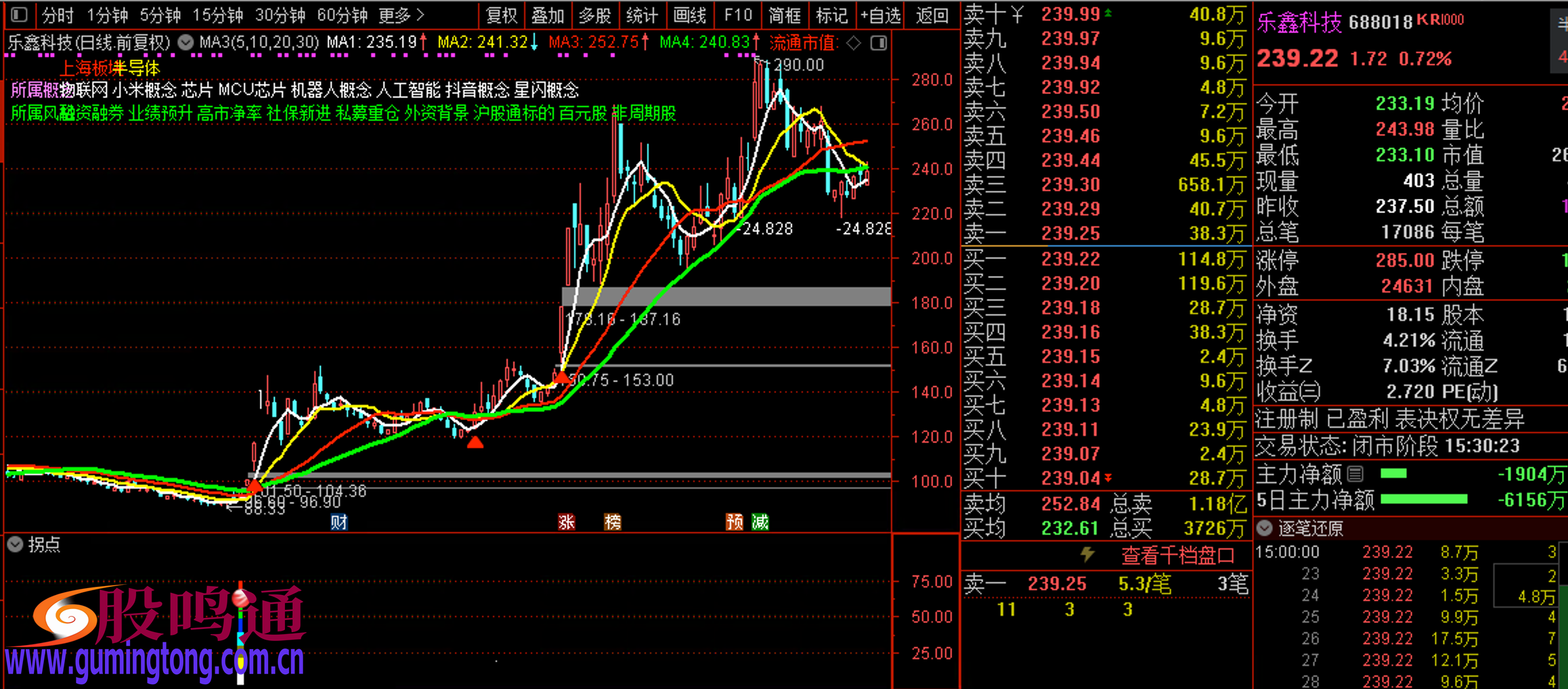Click the lightning bolt icon beside 查看千档盘口
Viewport: 1568px width, 689px height.
(1087, 555)
